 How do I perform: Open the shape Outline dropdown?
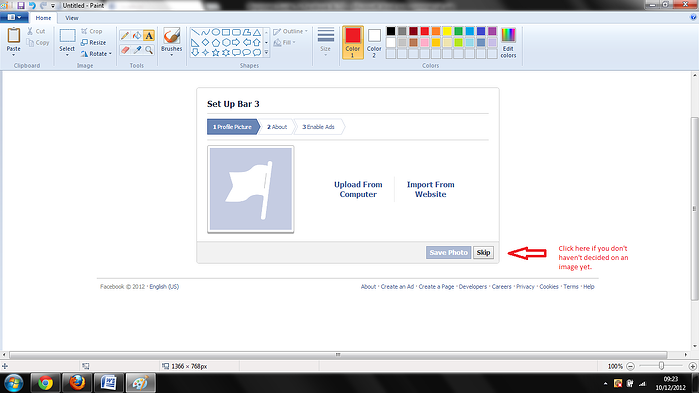291,31
